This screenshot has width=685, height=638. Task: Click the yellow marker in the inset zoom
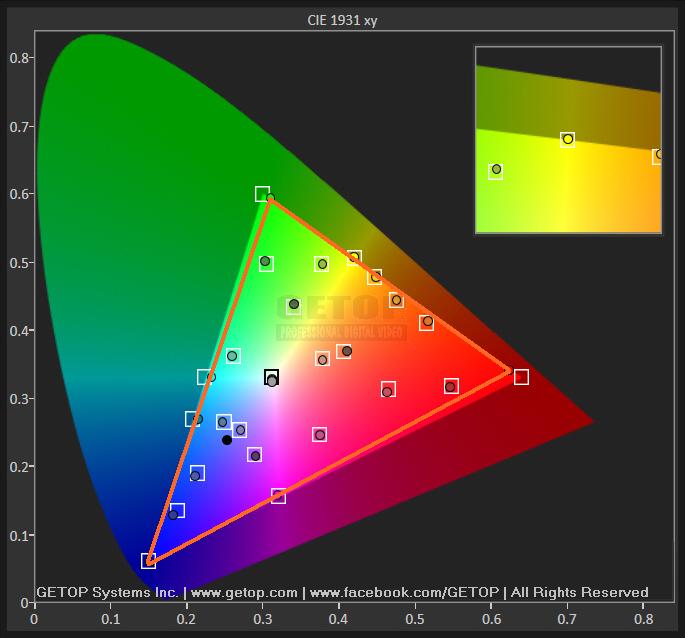(567, 139)
